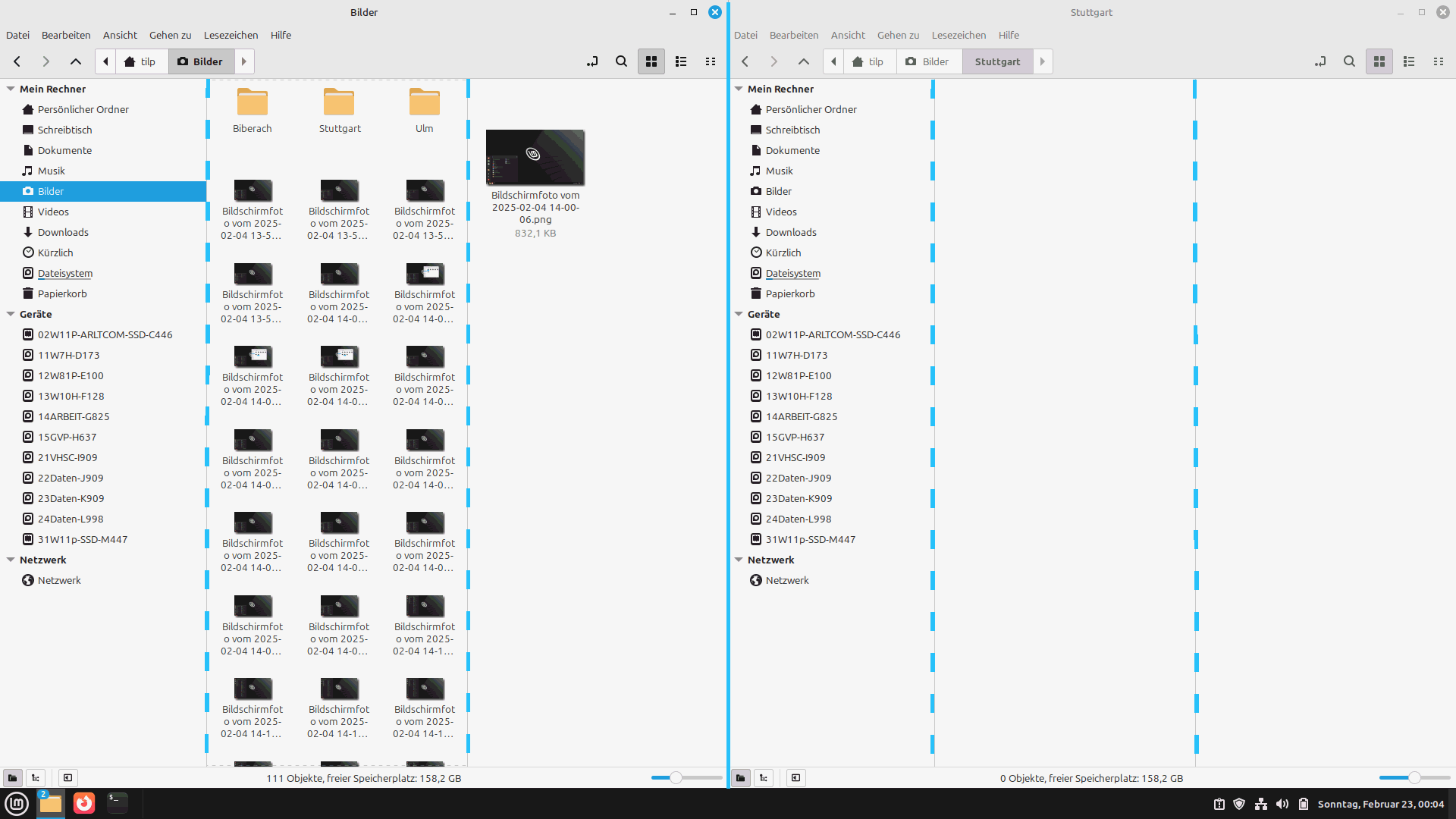Screen dimensions: 1456x819
Task: Collapse Geräte section in left sidebar
Action: point(11,314)
